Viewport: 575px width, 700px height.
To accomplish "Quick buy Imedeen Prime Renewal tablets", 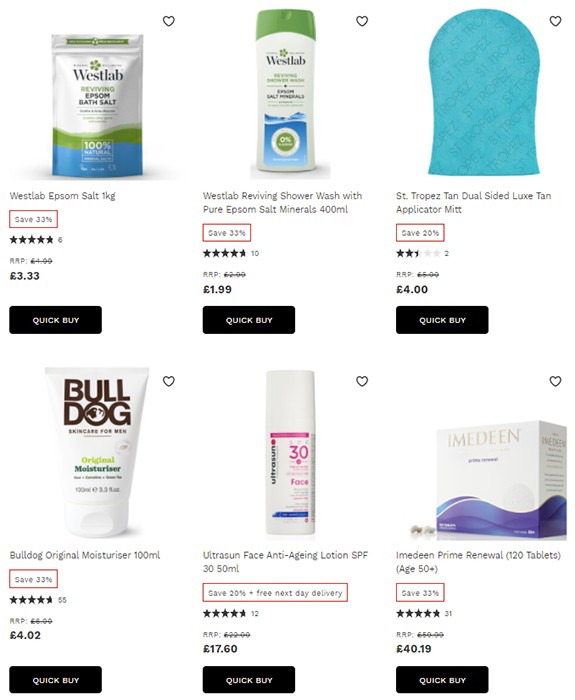I will coord(442,680).
